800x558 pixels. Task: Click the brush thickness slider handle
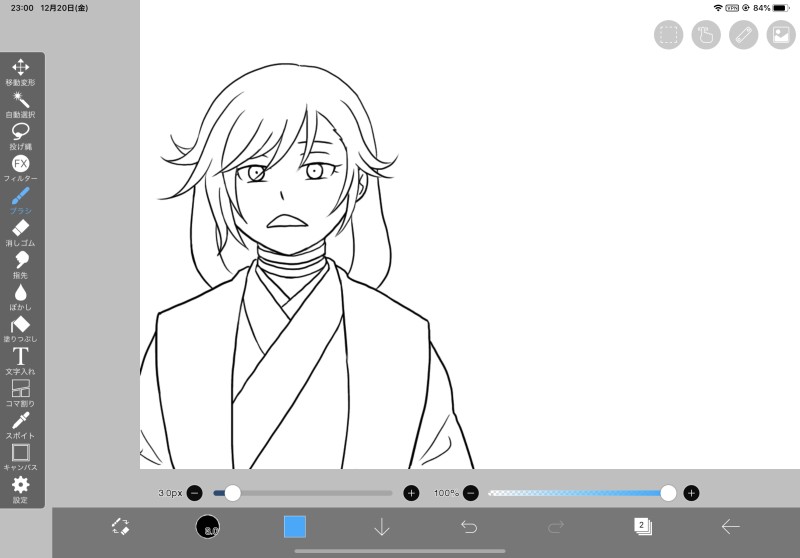(233, 493)
